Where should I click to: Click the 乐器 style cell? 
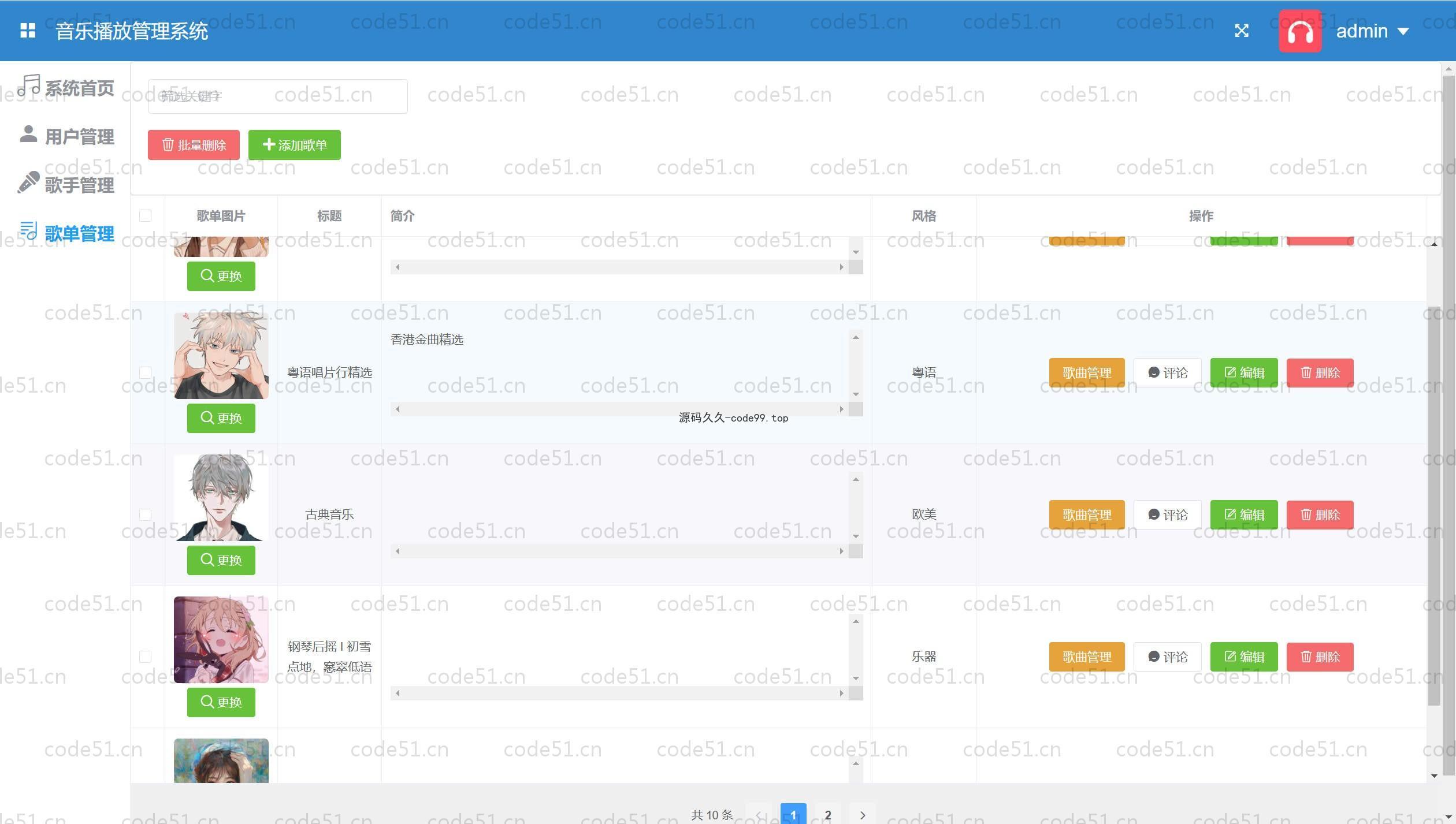924,657
